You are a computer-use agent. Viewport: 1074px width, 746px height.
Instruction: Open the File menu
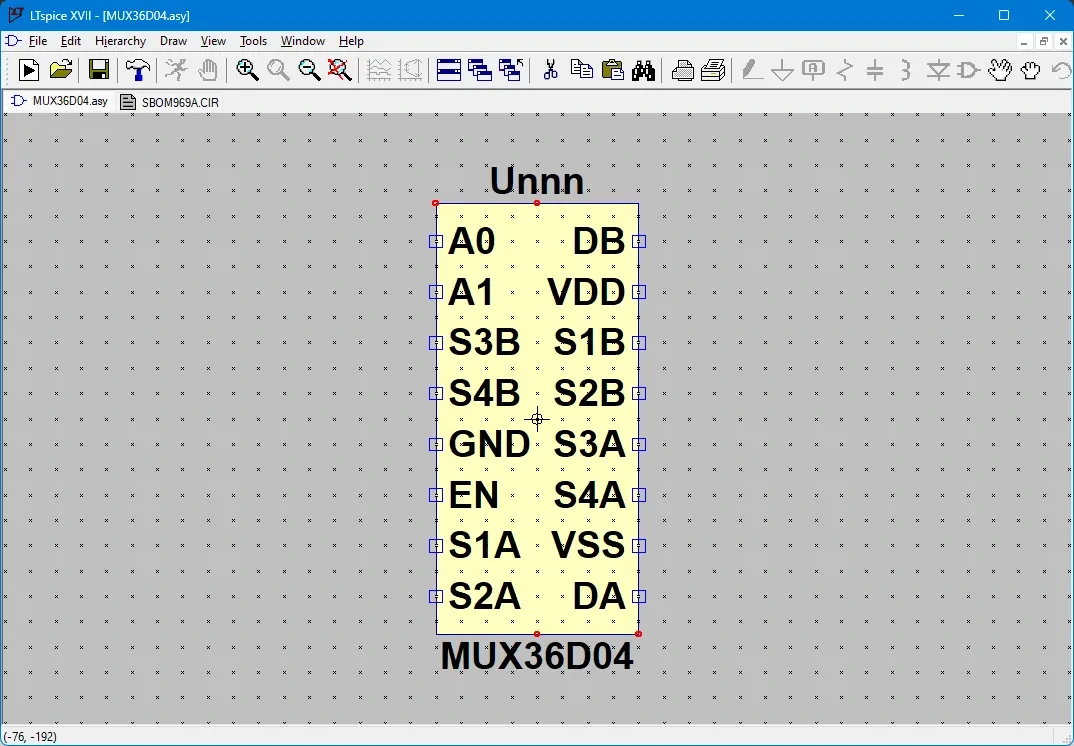coord(38,41)
